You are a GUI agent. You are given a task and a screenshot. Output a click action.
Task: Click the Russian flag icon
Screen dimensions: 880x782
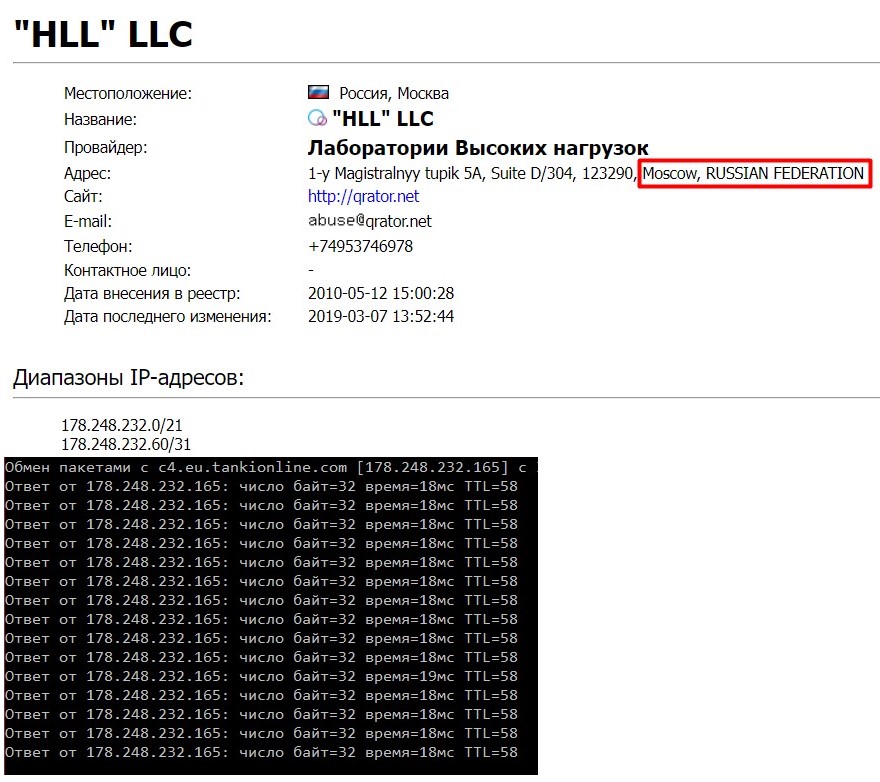[x=318, y=92]
